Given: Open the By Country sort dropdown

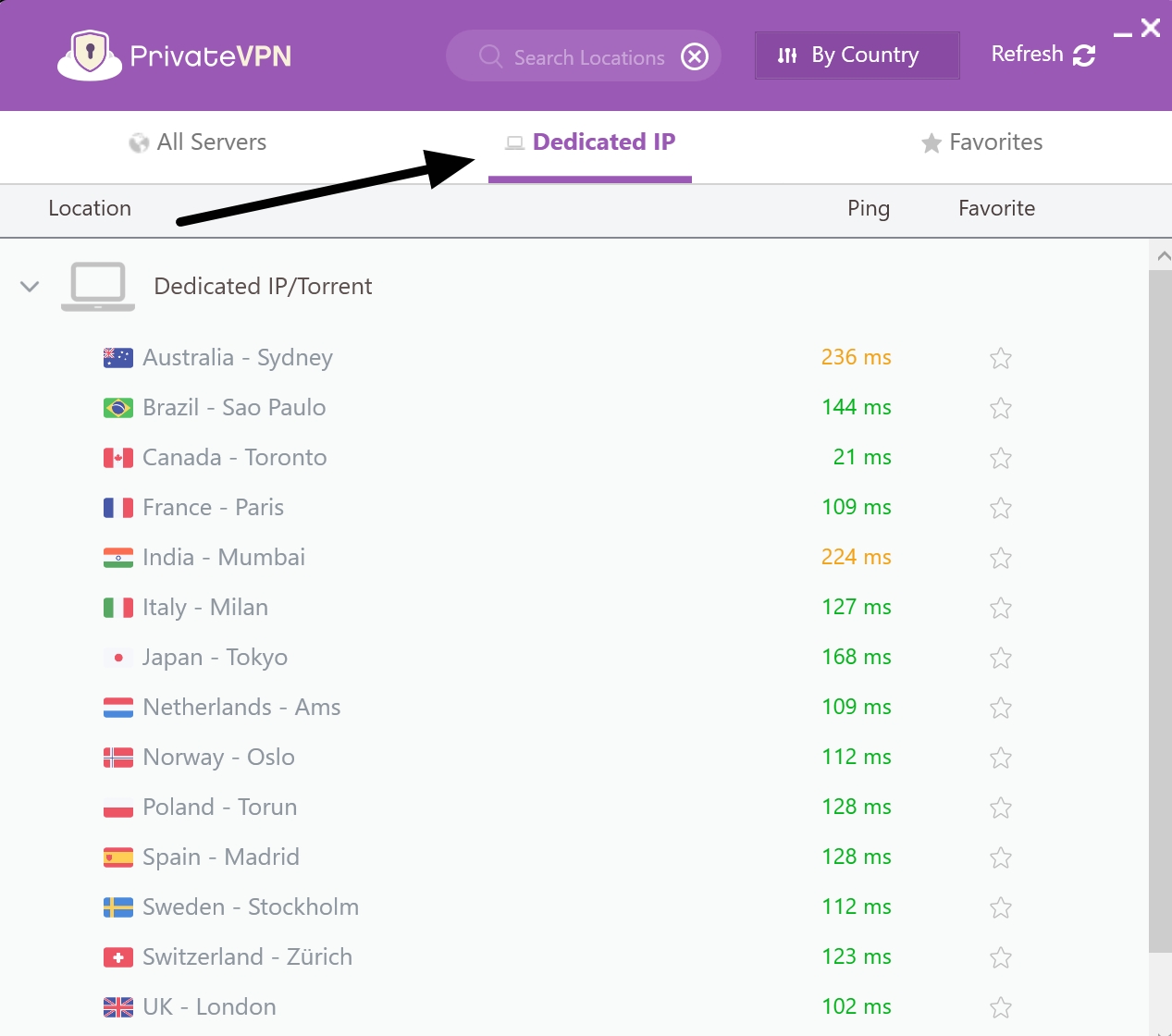Looking at the screenshot, I should point(857,55).
